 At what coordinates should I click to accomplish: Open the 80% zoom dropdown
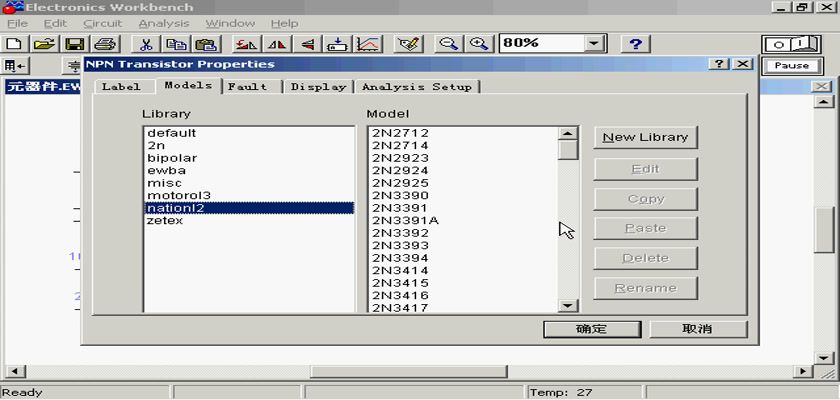(x=595, y=44)
